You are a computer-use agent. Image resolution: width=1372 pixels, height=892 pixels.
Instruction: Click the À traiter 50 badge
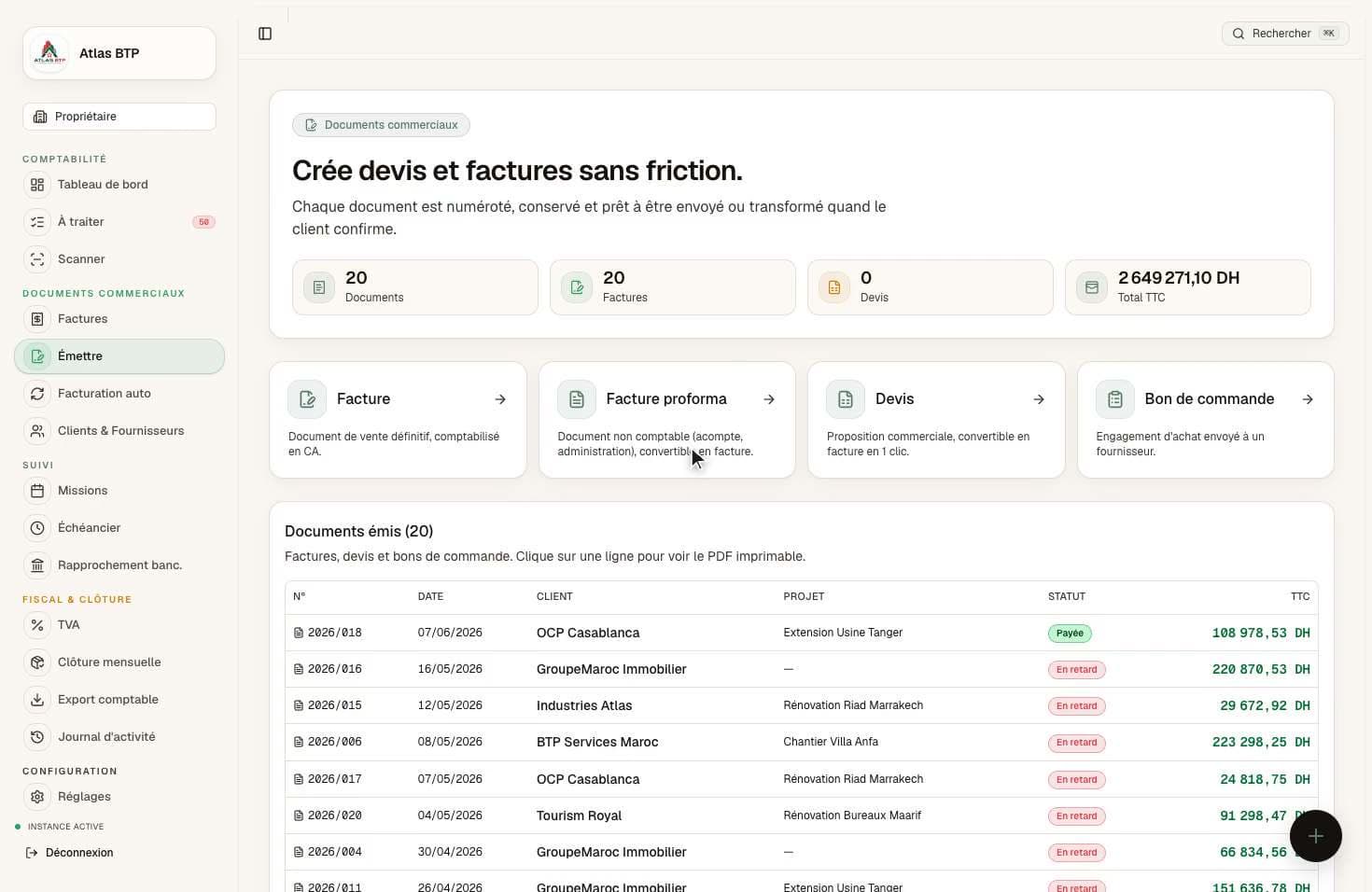[203, 222]
